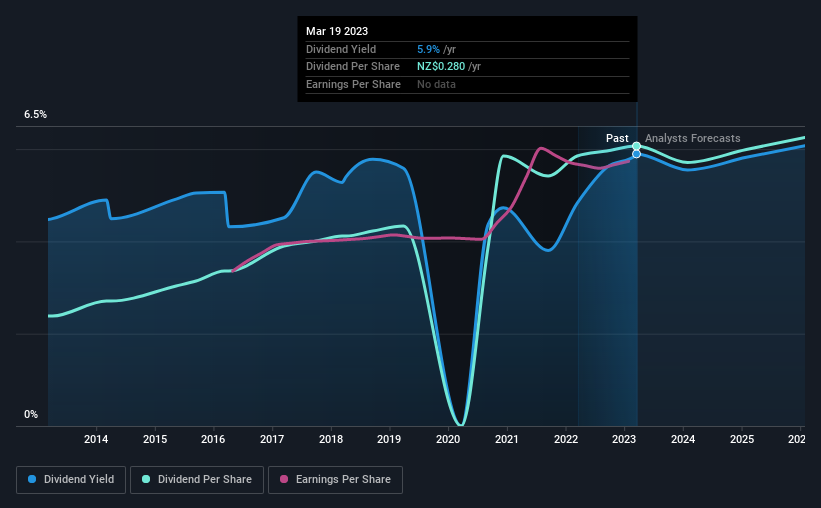Click the 0% y-axis label
The width and height of the screenshot is (821, 508).
click(31, 414)
